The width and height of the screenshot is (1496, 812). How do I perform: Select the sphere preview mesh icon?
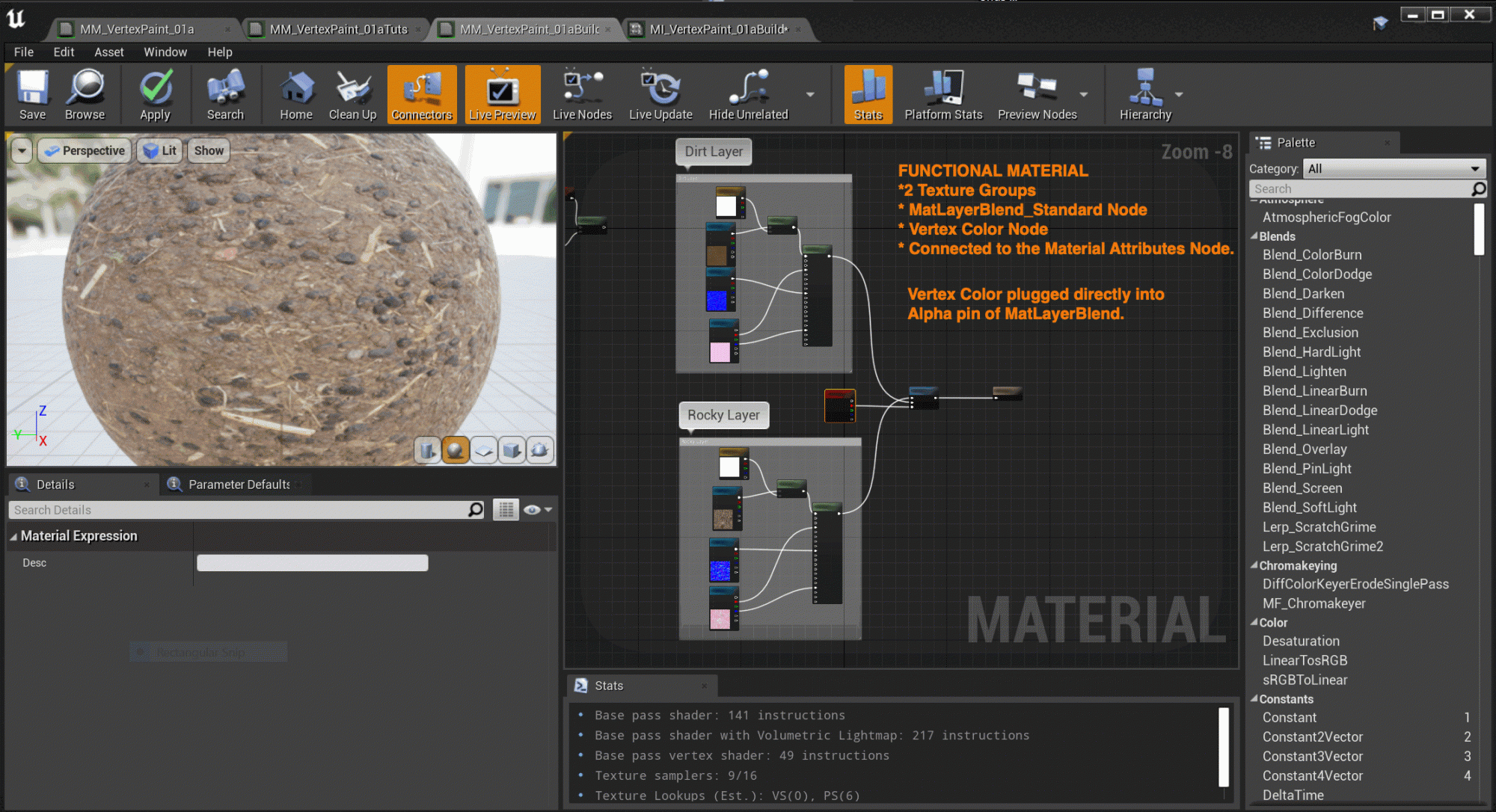(456, 450)
